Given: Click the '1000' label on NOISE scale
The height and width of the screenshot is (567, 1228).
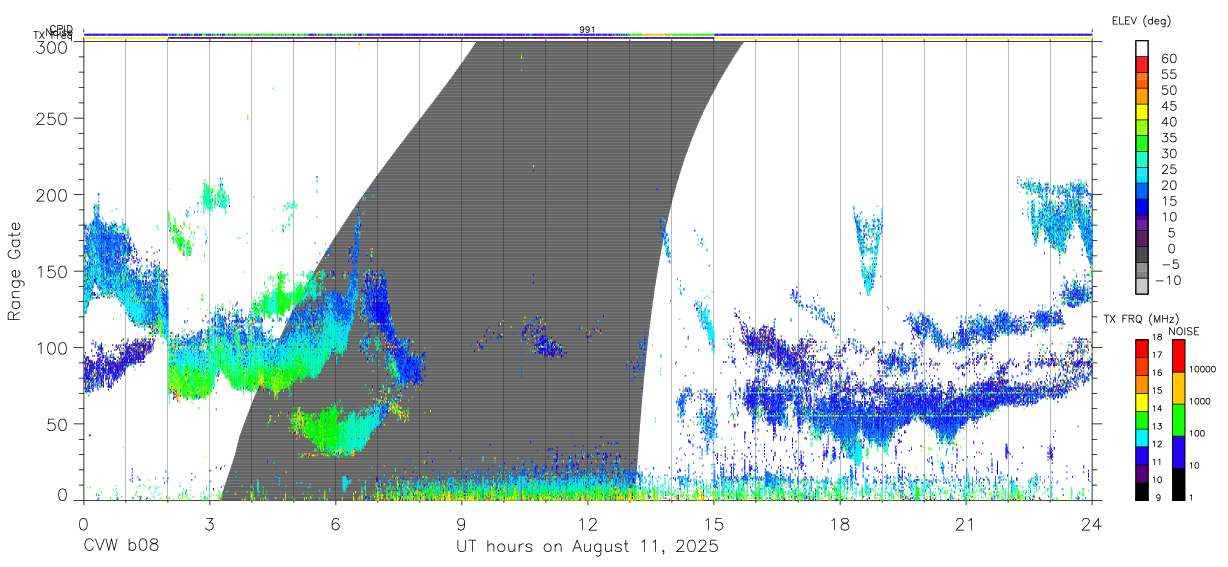Looking at the screenshot, I should coord(1199,401).
